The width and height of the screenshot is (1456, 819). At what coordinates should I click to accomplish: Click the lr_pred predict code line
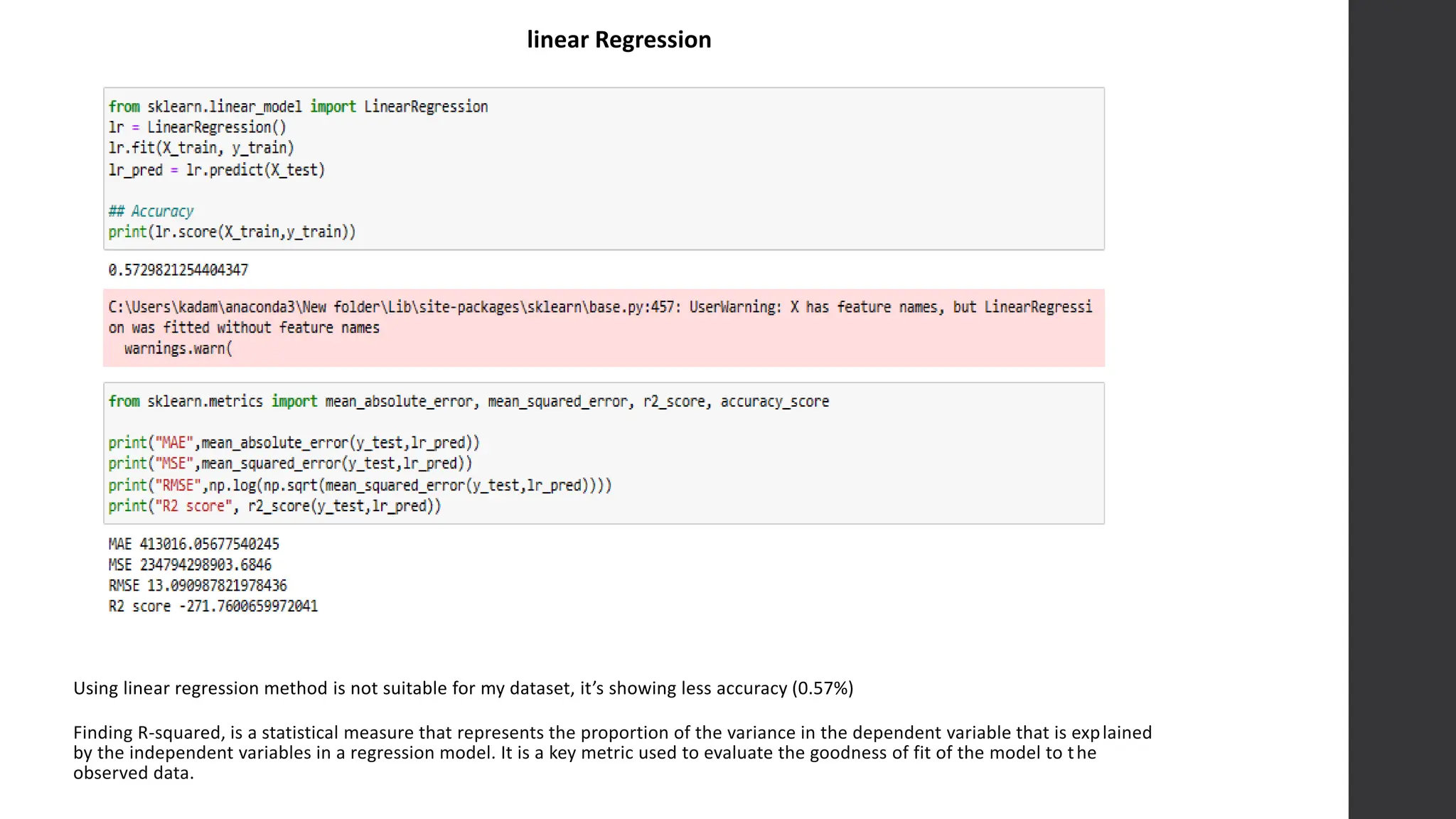pyautogui.click(x=216, y=170)
